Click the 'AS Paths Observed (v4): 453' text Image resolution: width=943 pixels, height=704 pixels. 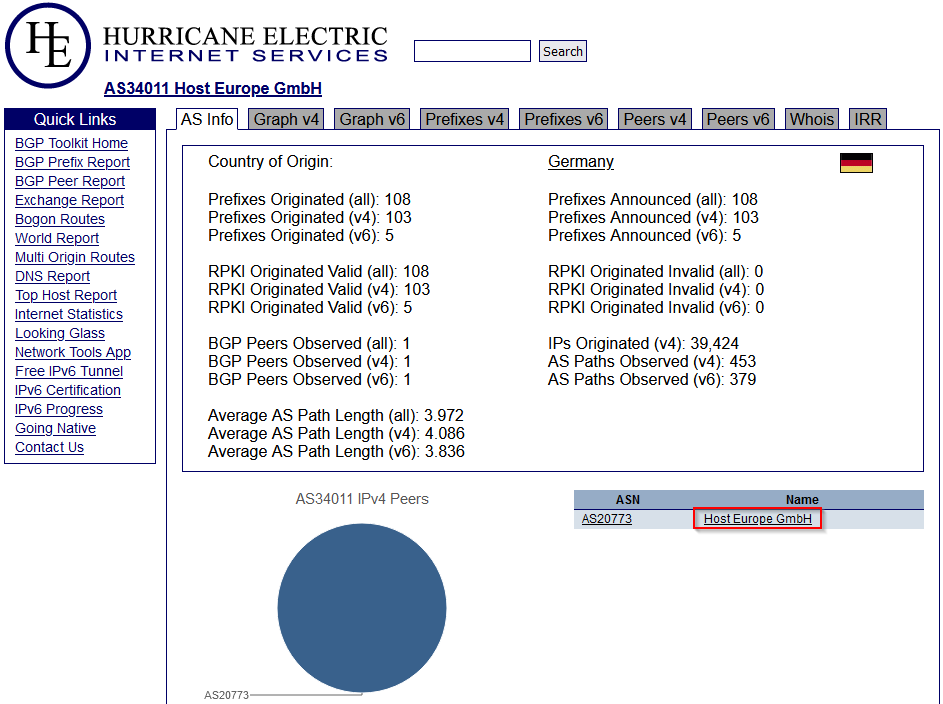pos(652,362)
